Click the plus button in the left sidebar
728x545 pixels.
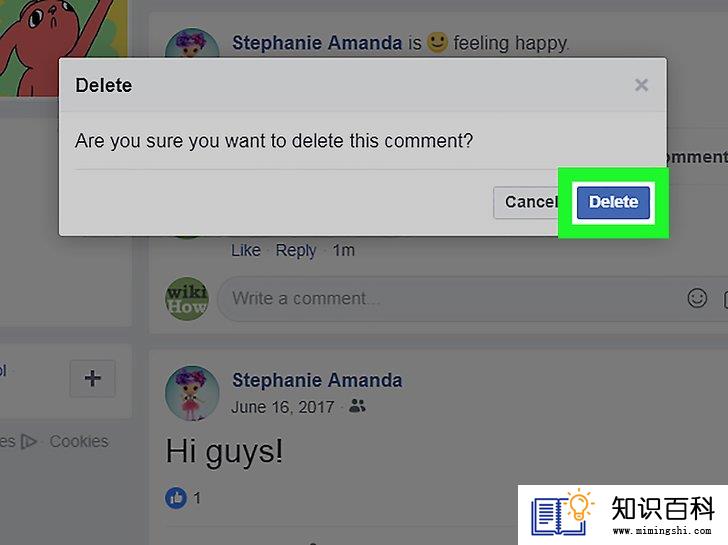point(92,378)
